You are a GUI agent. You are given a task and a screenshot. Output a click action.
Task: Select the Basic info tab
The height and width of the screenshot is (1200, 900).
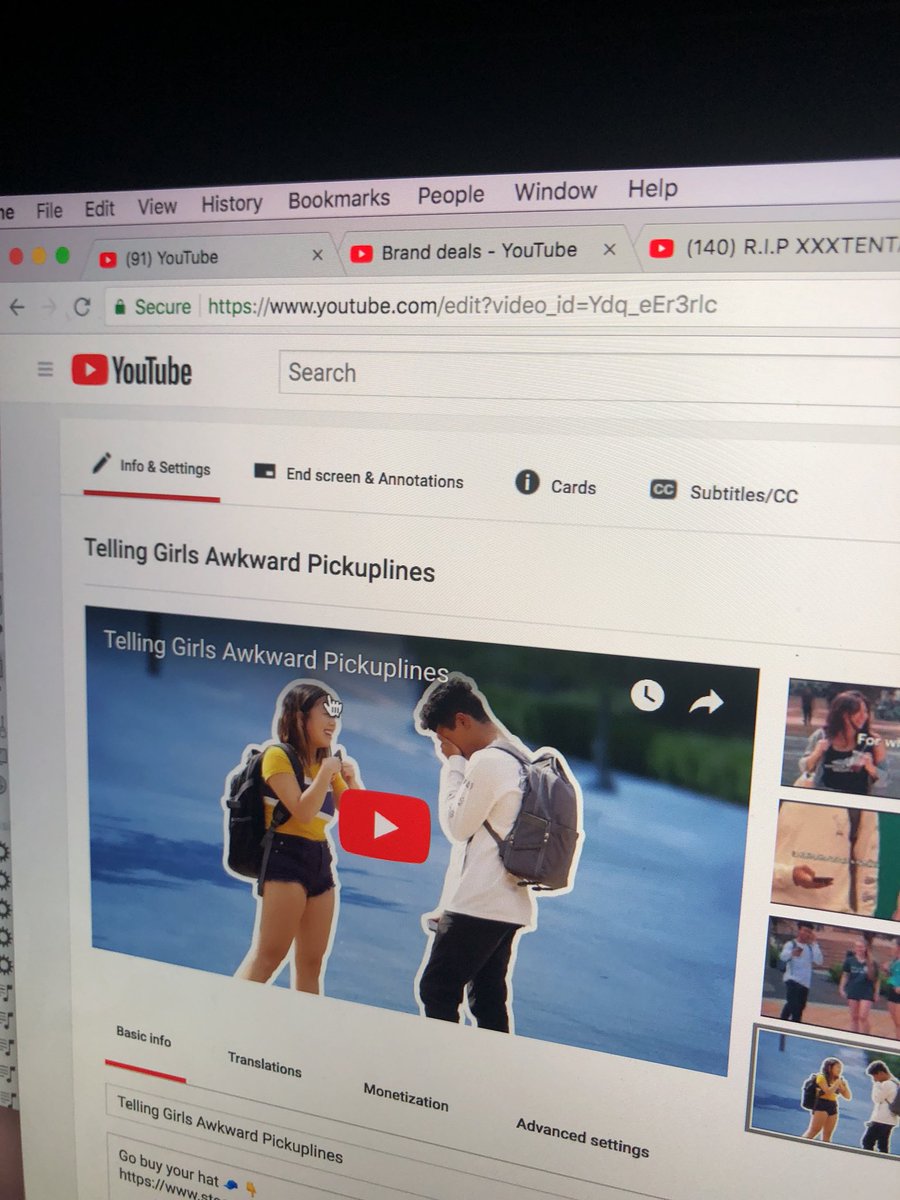tap(144, 1037)
